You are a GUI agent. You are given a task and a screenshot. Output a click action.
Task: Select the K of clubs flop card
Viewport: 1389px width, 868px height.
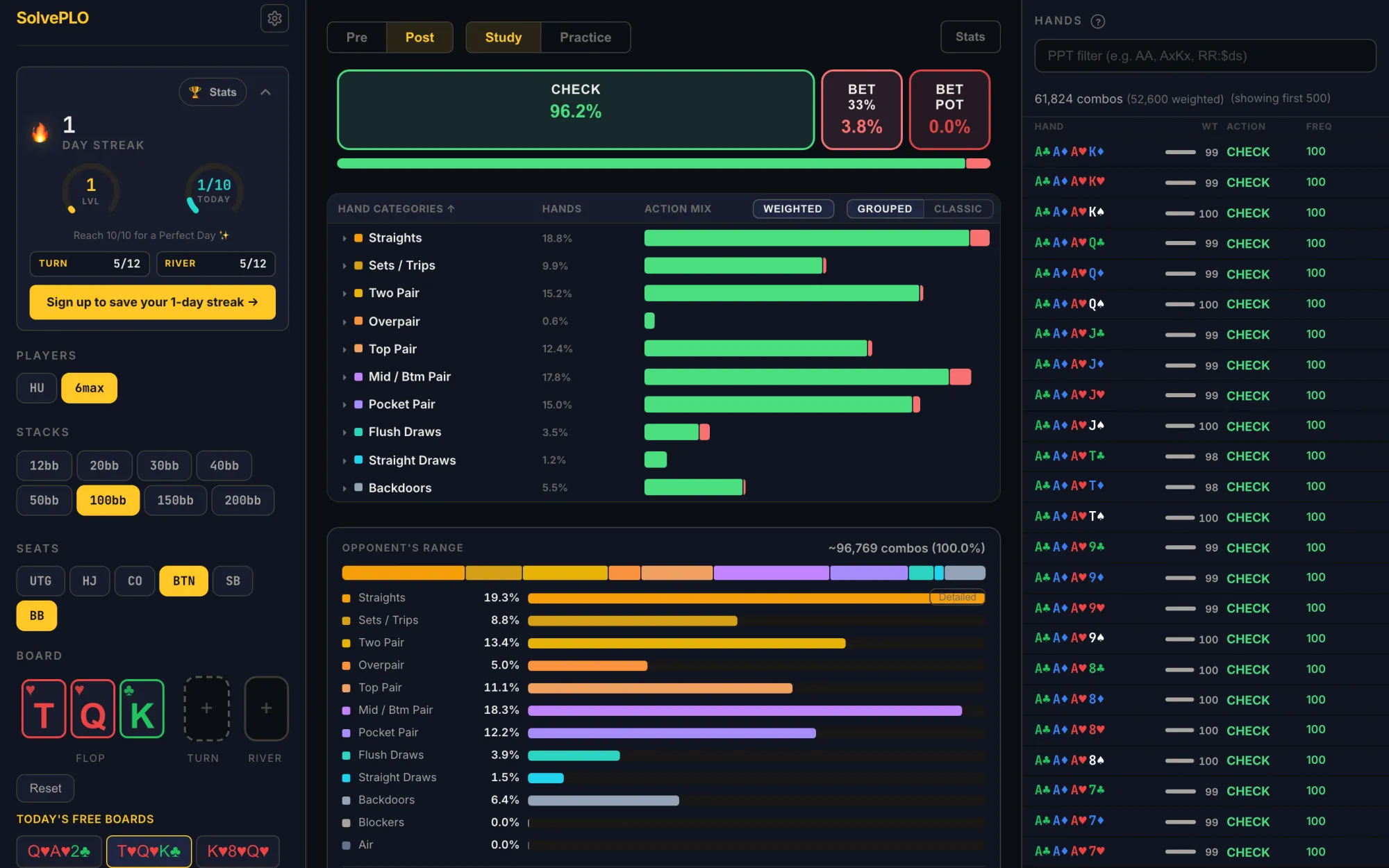click(142, 708)
